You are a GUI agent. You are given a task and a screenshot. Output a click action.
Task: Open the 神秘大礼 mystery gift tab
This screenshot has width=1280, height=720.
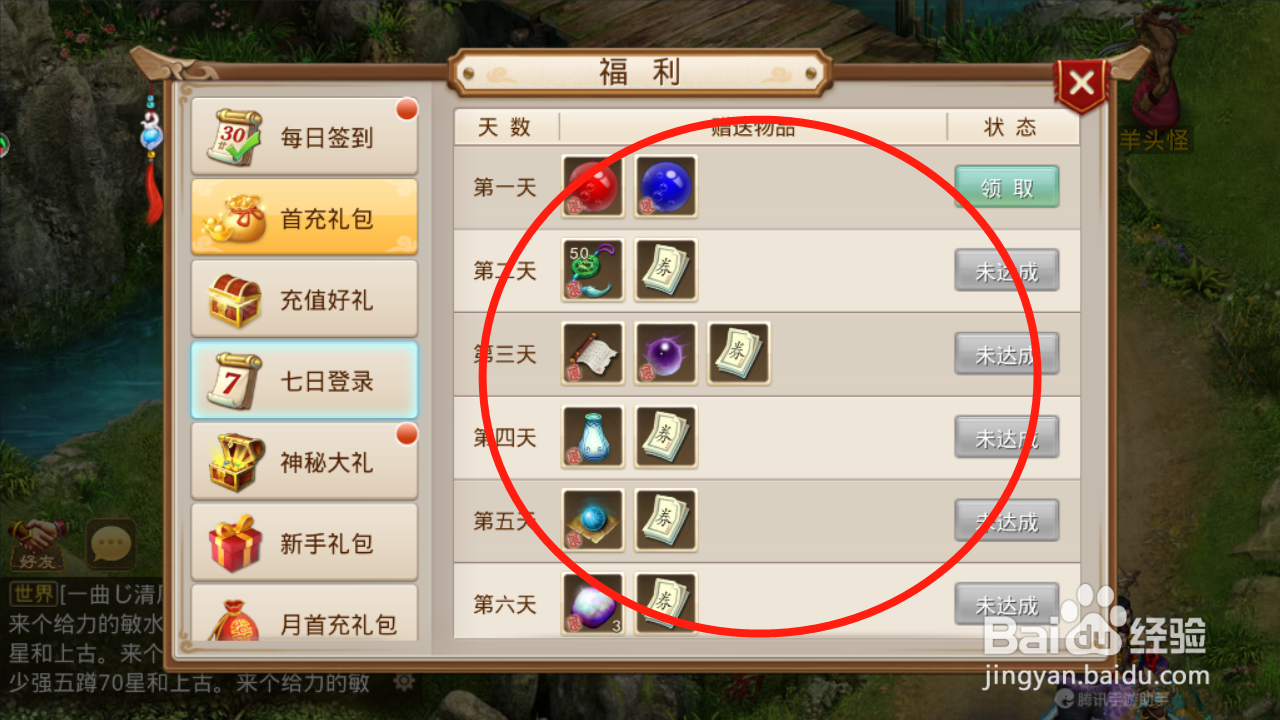coord(304,461)
